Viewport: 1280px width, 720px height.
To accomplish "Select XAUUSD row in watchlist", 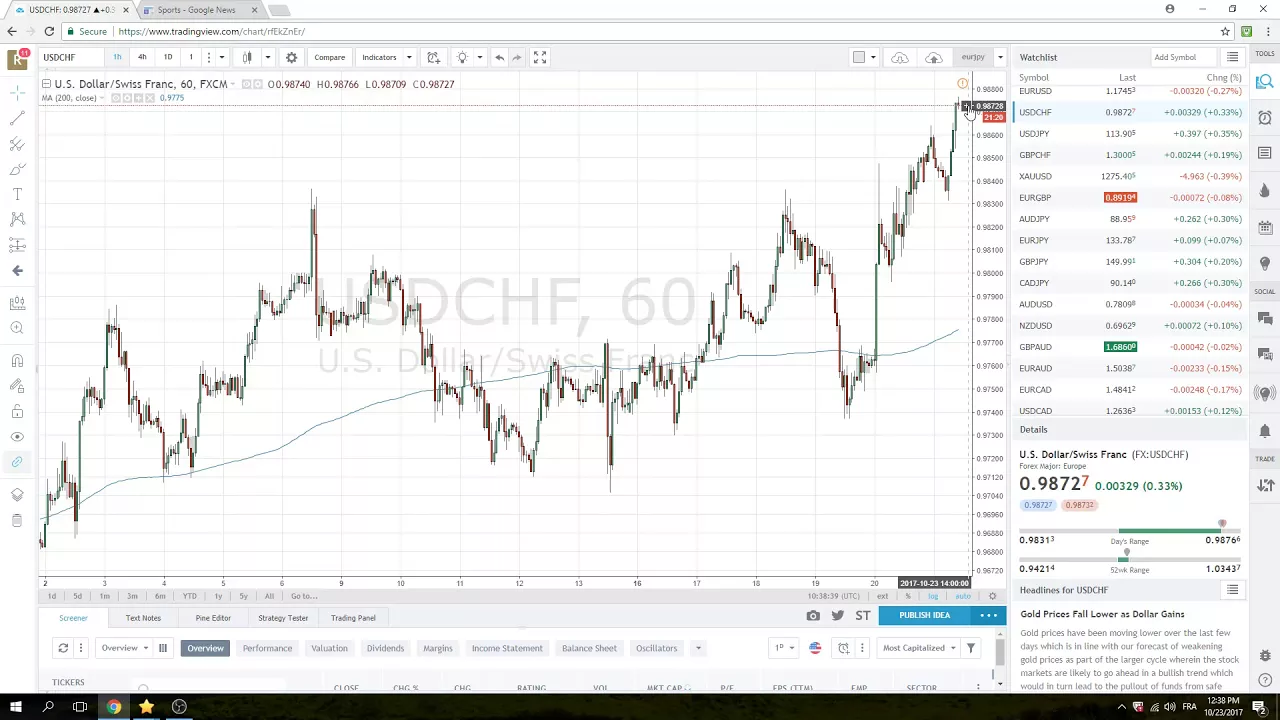I will [x=1130, y=176].
